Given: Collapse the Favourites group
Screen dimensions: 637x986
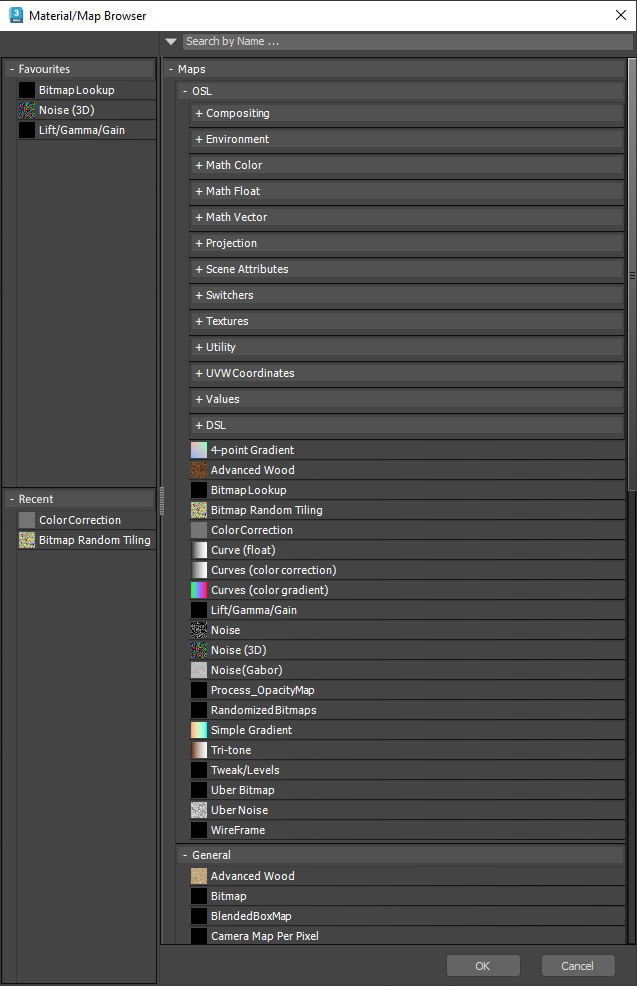Looking at the screenshot, I should (x=12, y=69).
